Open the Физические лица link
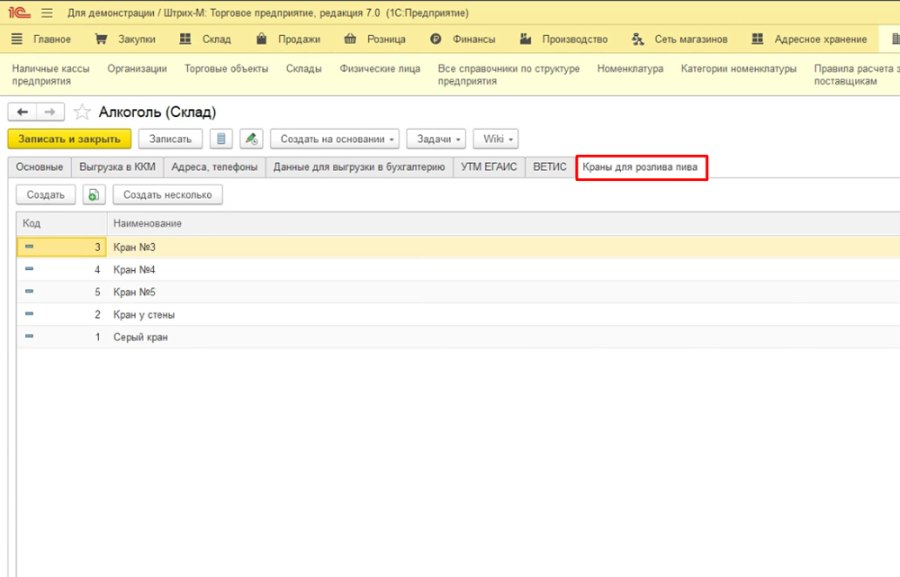 379,68
